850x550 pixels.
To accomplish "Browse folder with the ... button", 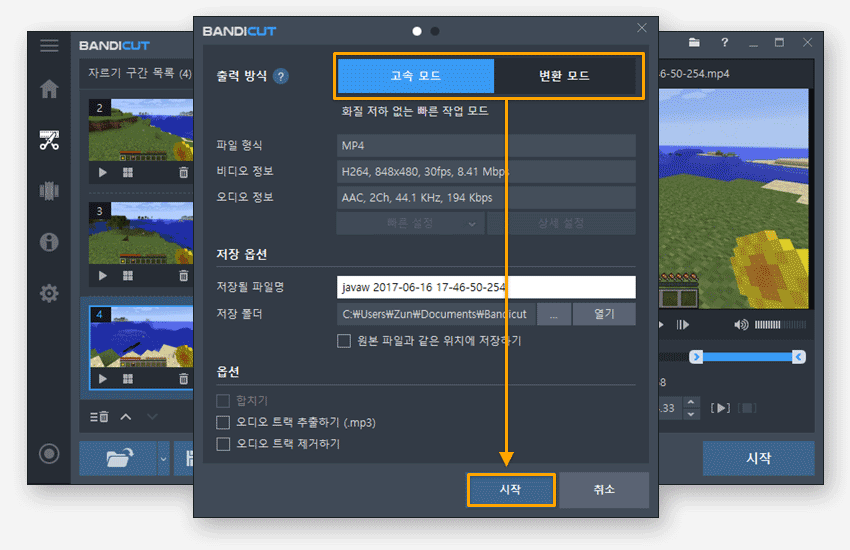I will click(553, 314).
